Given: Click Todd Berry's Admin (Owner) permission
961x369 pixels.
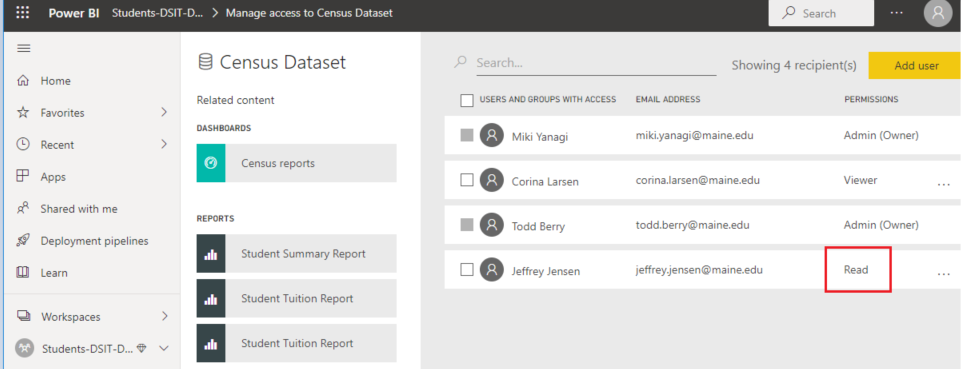Looking at the screenshot, I should (881, 225).
